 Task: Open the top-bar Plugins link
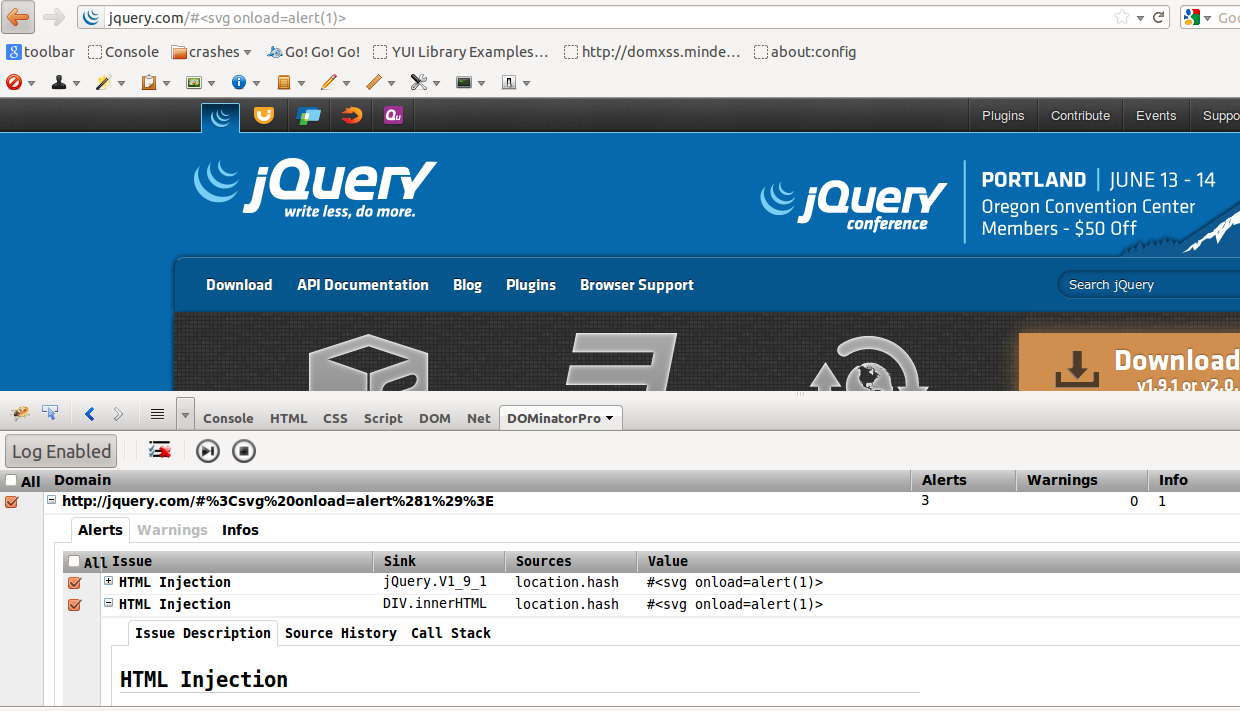(x=1003, y=116)
